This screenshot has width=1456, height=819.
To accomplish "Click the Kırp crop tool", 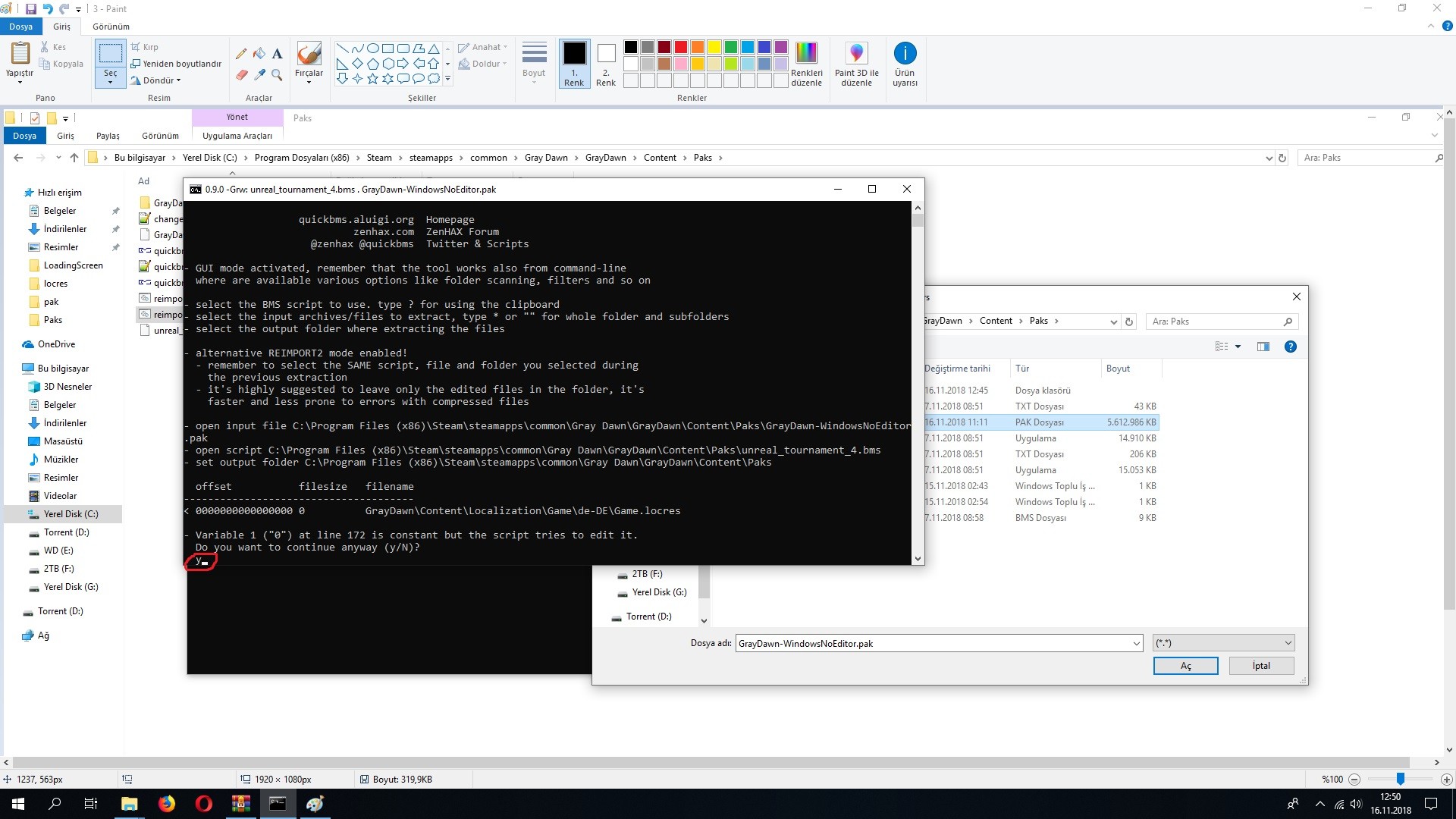I will tap(145, 47).
